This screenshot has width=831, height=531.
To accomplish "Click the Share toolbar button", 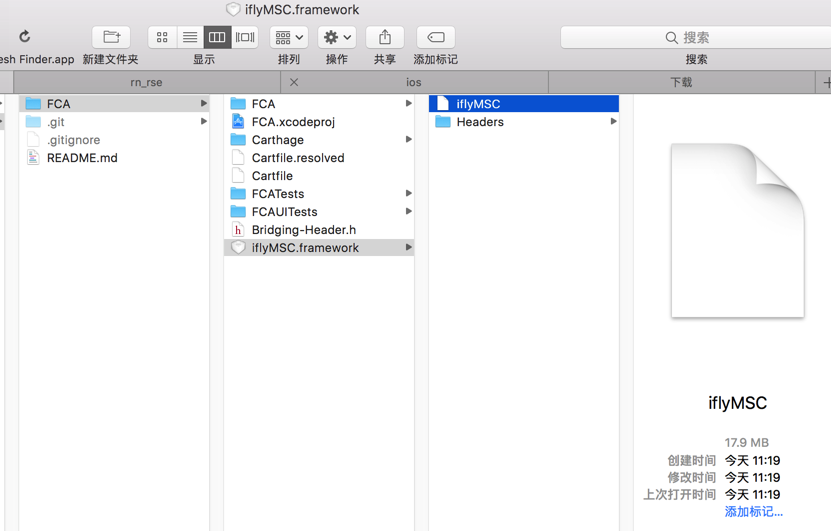I will [385, 37].
